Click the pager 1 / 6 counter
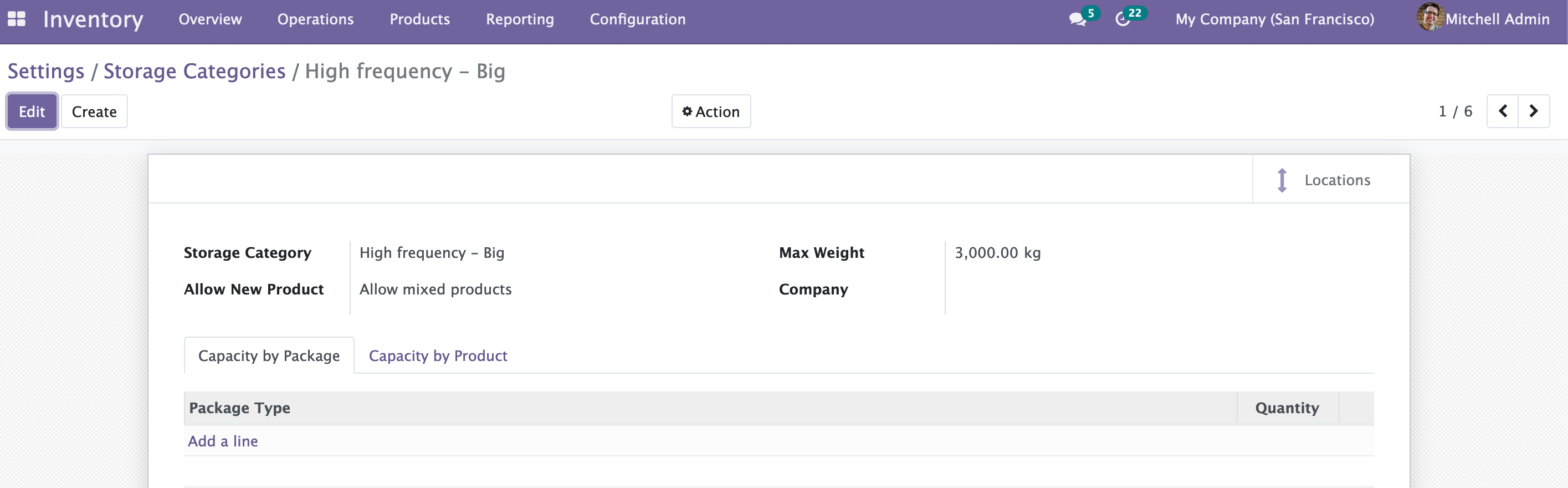This screenshot has height=488, width=1568. pyautogui.click(x=1455, y=111)
